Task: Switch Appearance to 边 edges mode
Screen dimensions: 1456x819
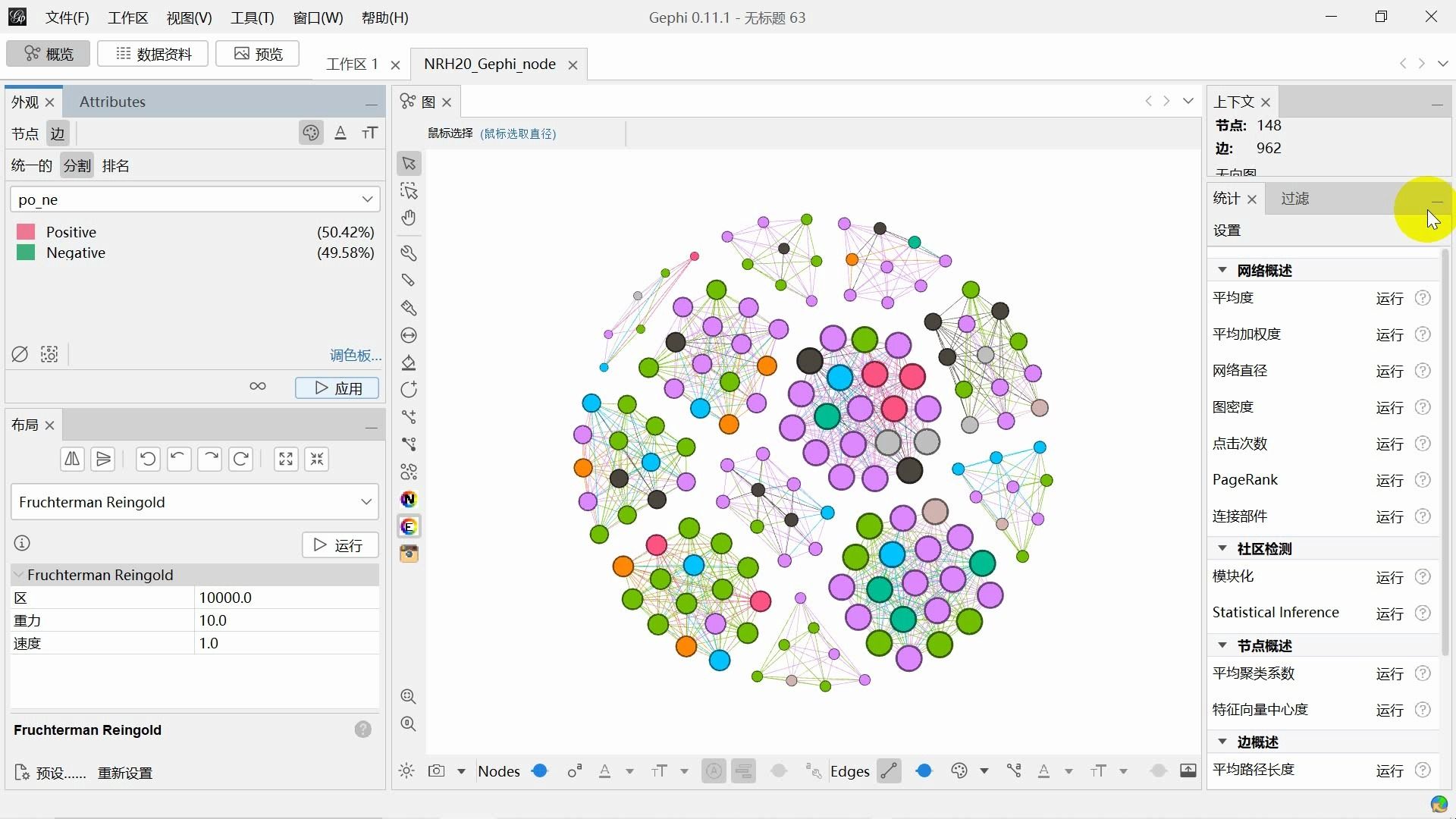Action: [58, 134]
